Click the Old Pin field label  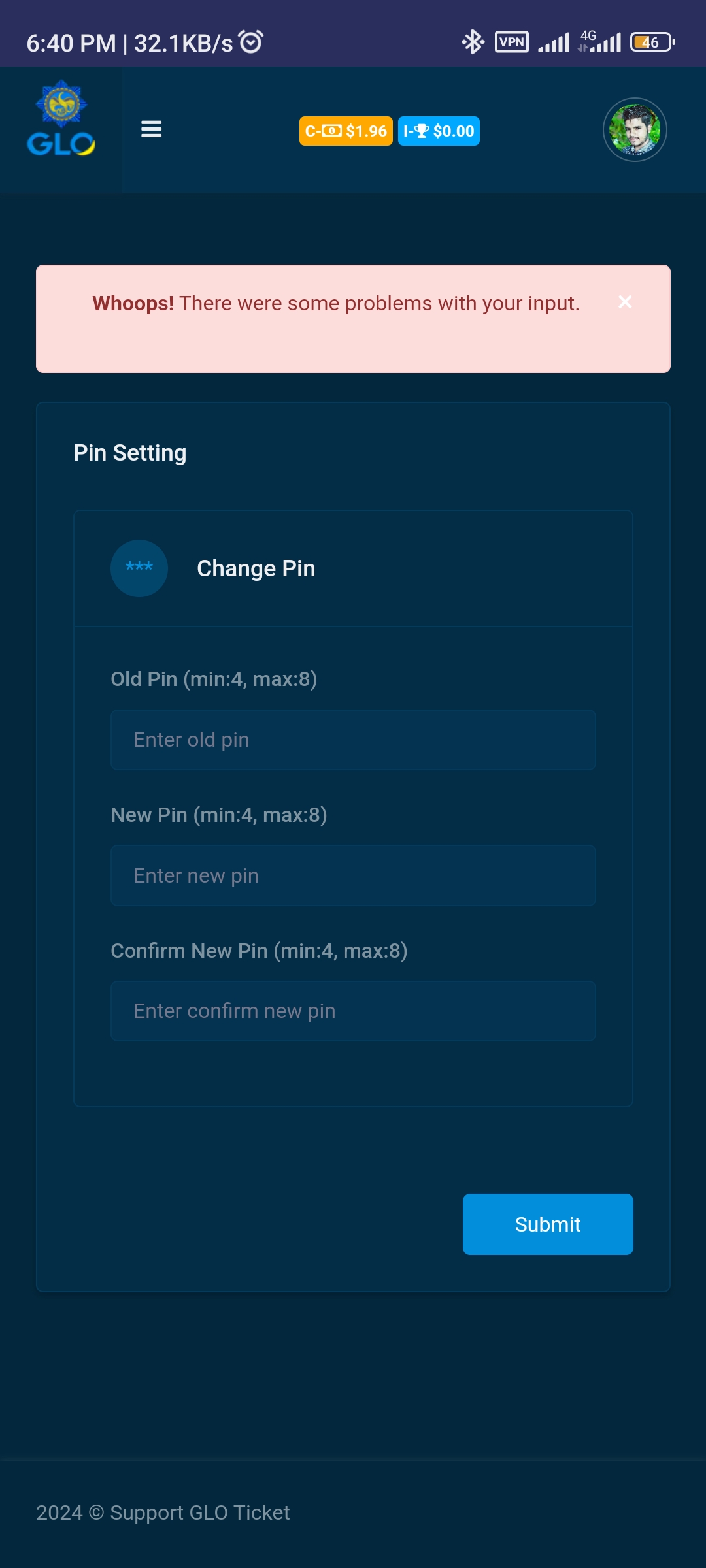pyautogui.click(x=214, y=679)
